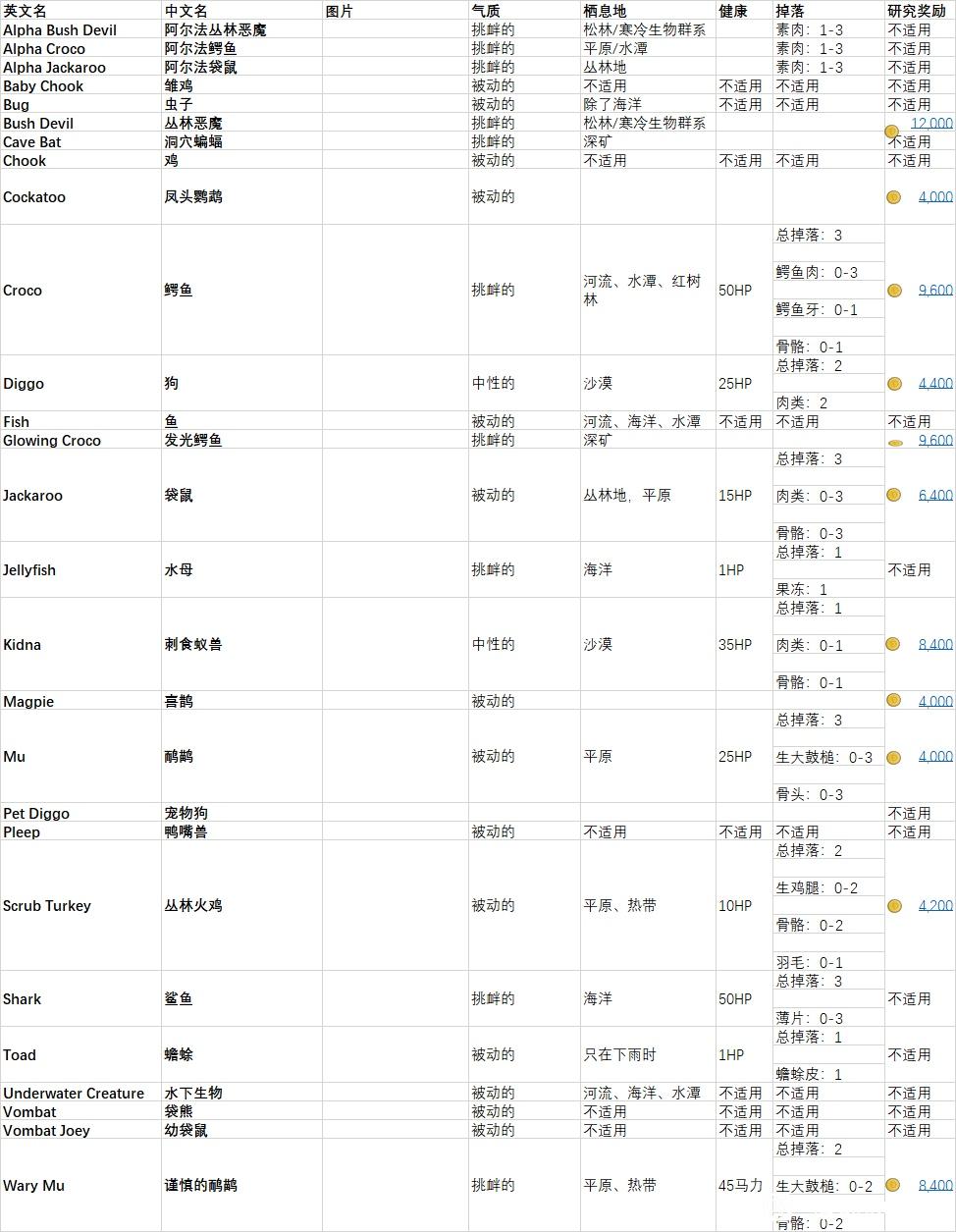Screen dimensions: 956x1232
Task: Click the coin icon next to Cockatoo's 4,000
Action: 893,196
